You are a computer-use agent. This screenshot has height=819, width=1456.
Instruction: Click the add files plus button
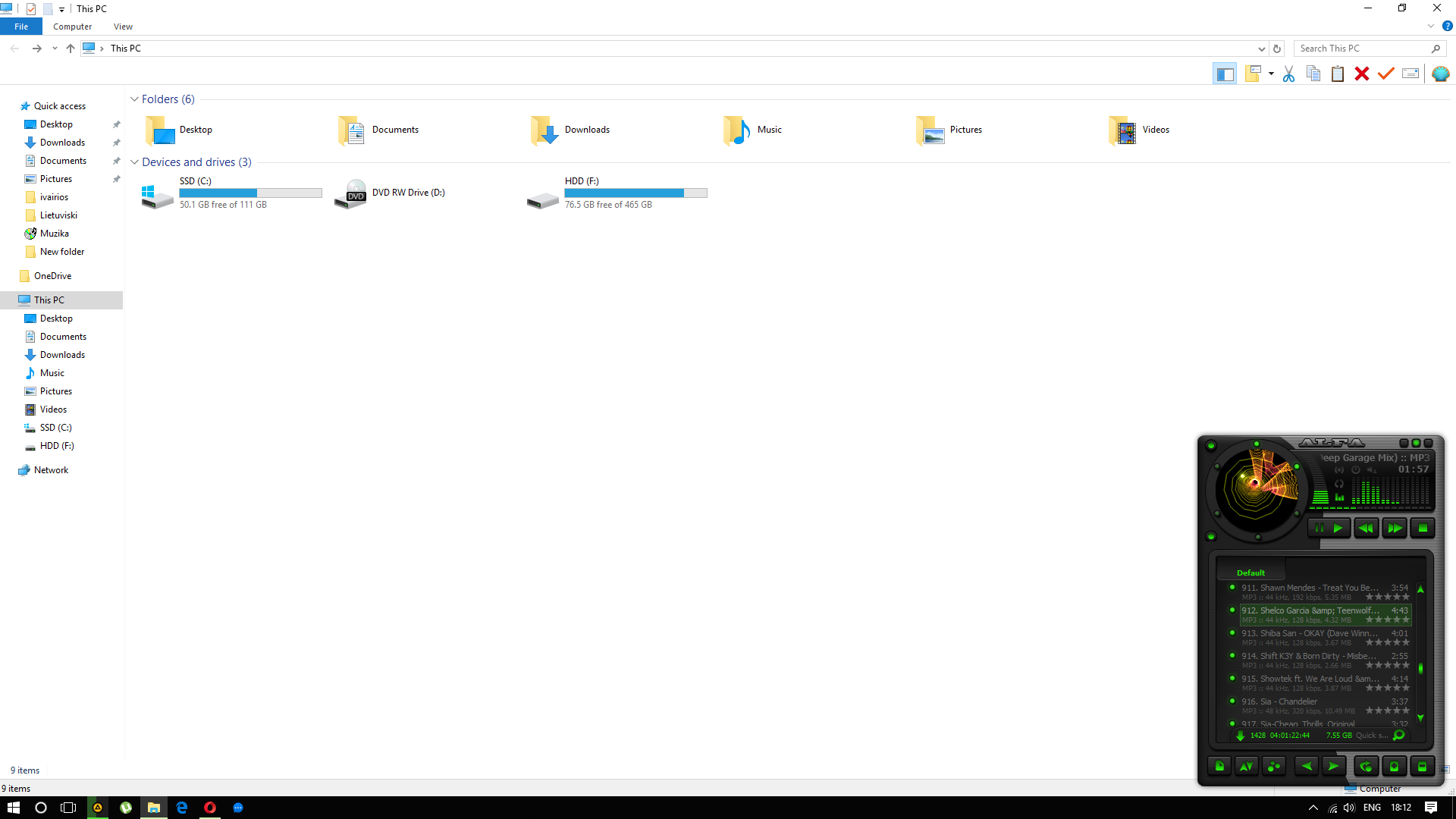coord(1394,767)
